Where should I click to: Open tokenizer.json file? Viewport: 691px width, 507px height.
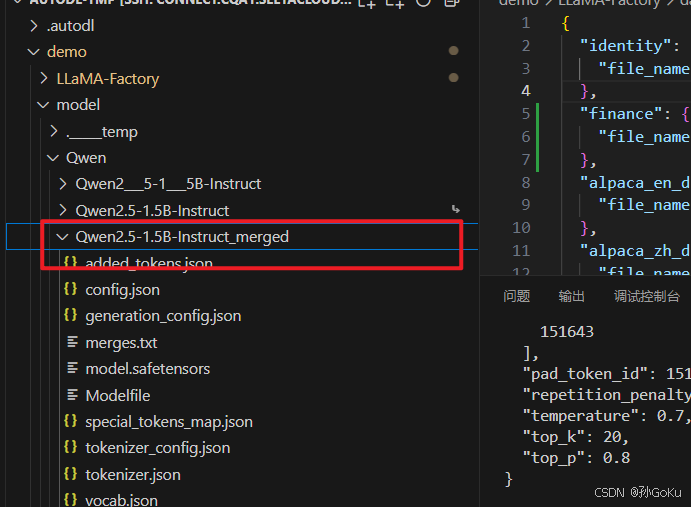pyautogui.click(x=133, y=475)
